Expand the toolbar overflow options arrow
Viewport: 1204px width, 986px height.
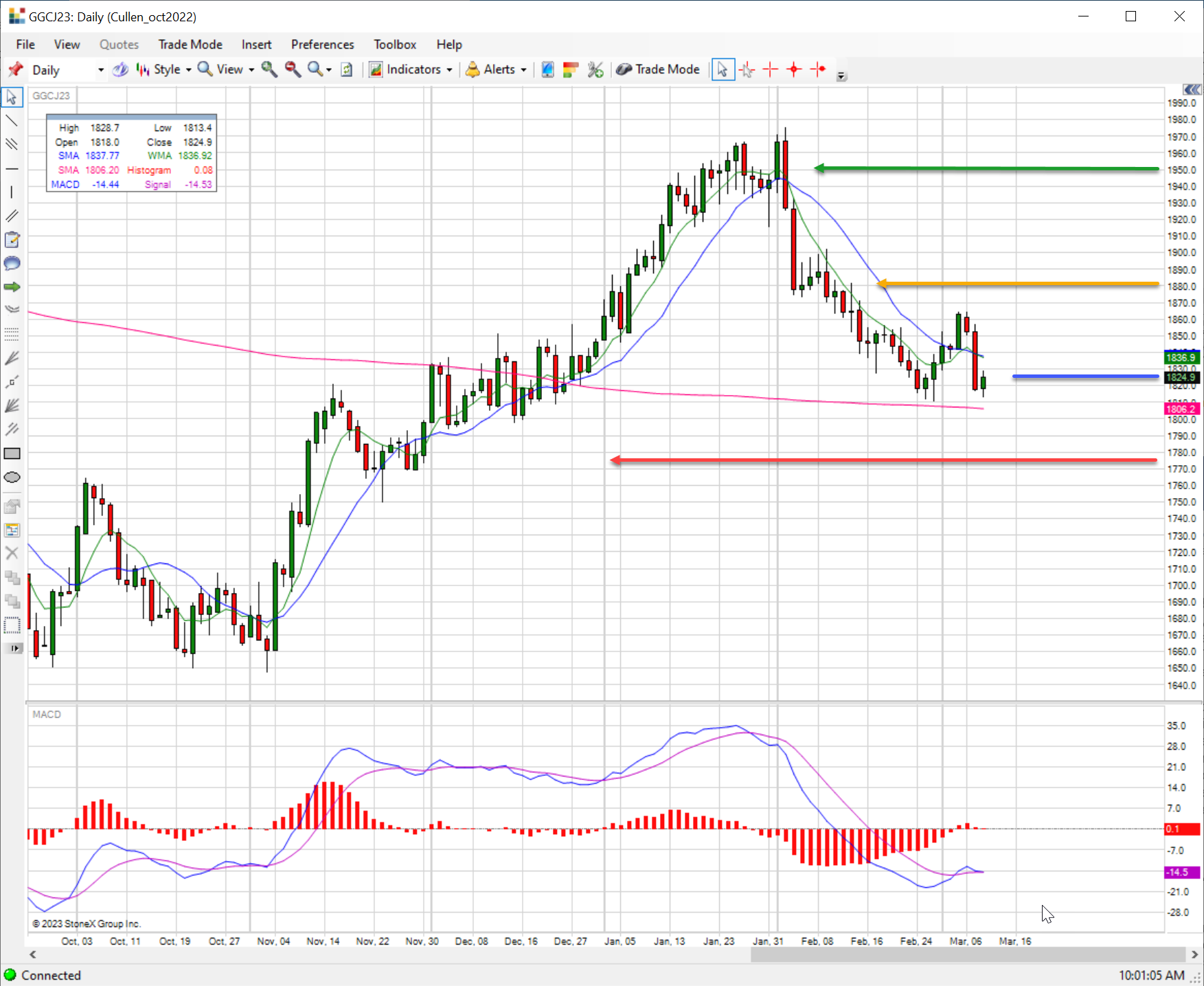[841, 76]
